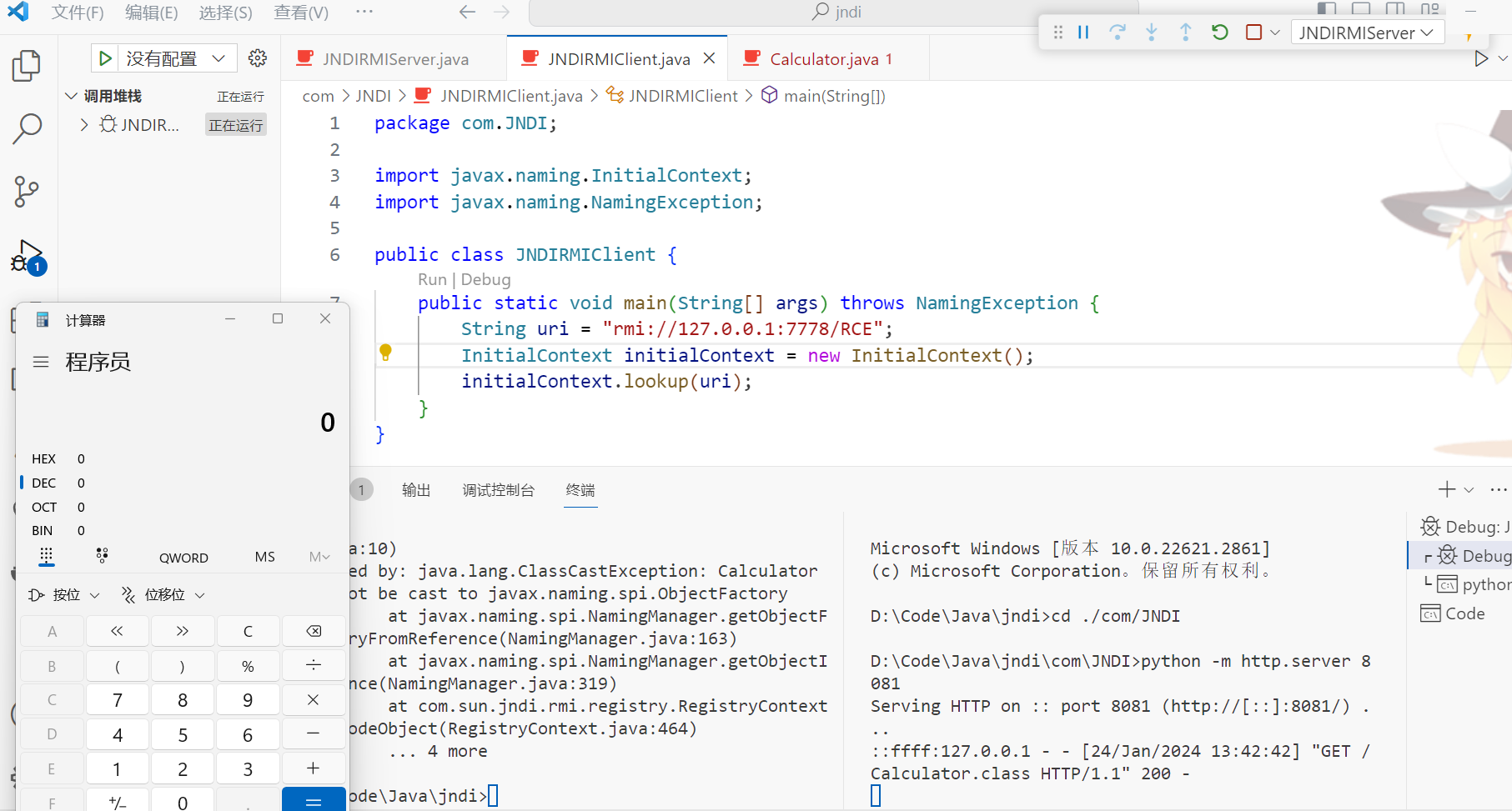Click JNDIRMIClient in the breadcrumb
Screen dimensions: 1512x811
pos(682,96)
